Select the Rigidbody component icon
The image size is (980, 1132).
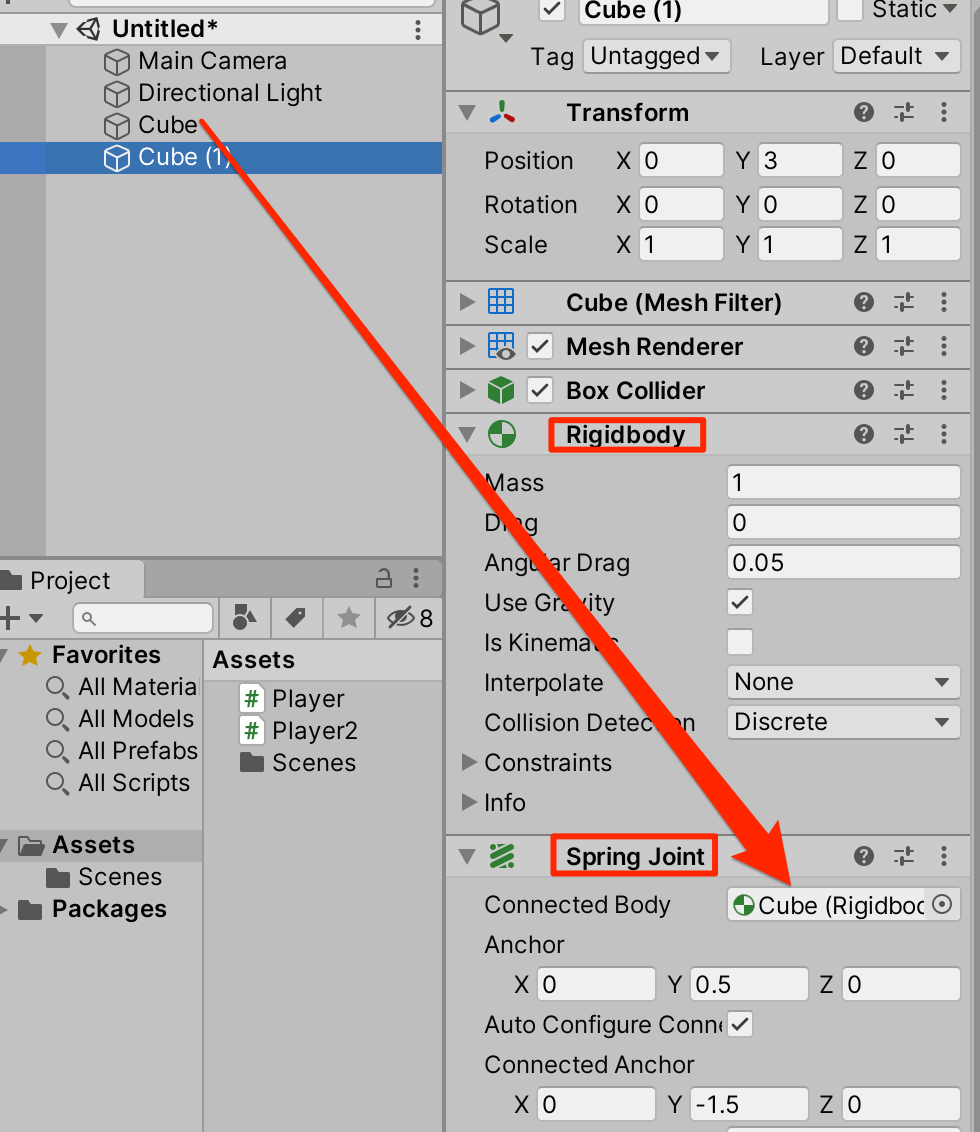pos(500,434)
